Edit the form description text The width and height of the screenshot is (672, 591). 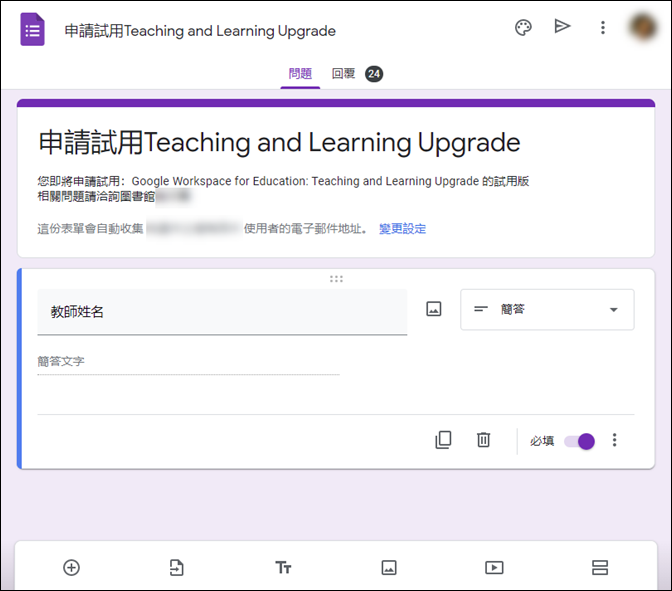point(283,189)
